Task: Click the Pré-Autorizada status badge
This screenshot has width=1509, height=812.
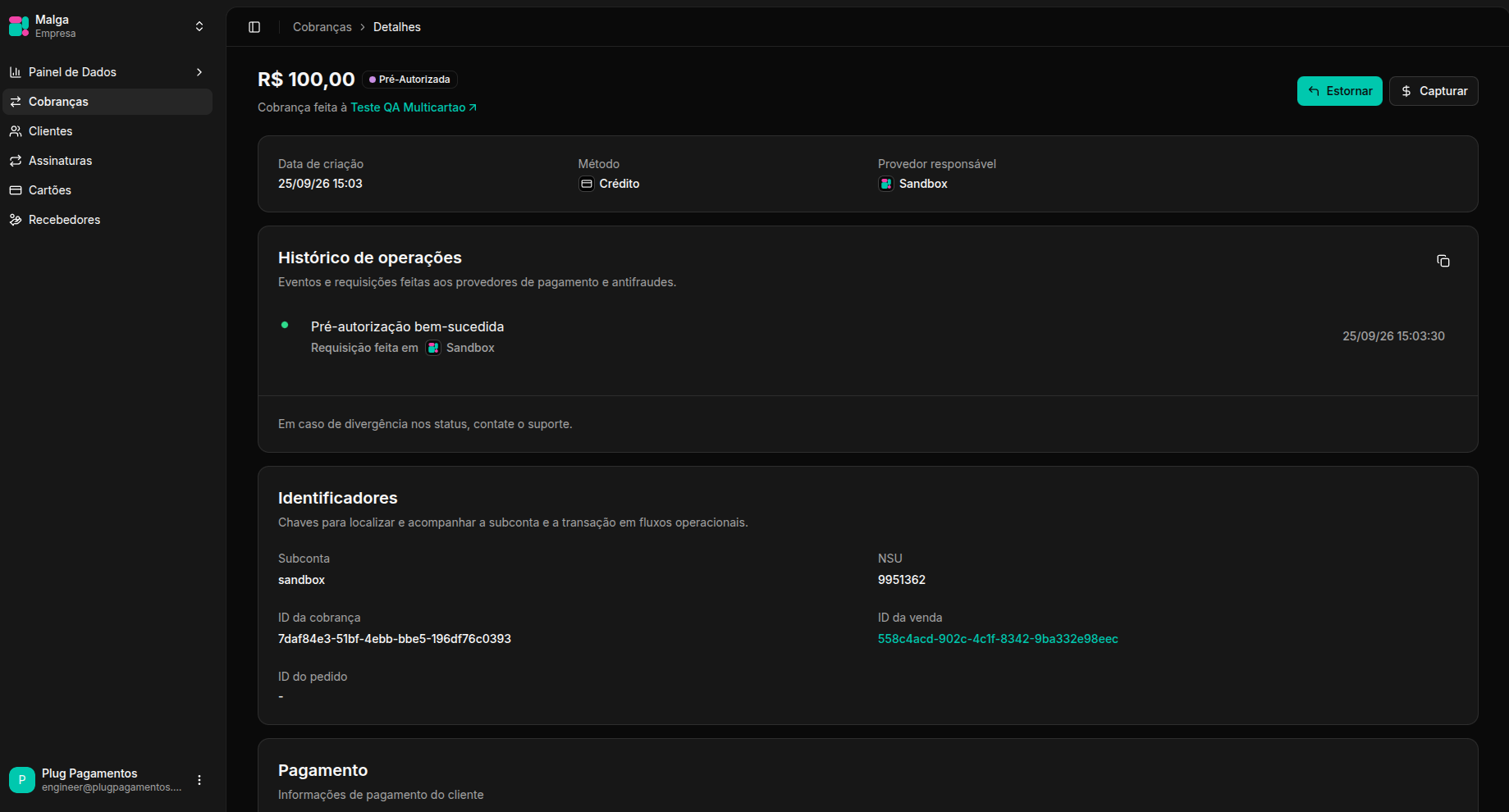Action: (x=409, y=80)
